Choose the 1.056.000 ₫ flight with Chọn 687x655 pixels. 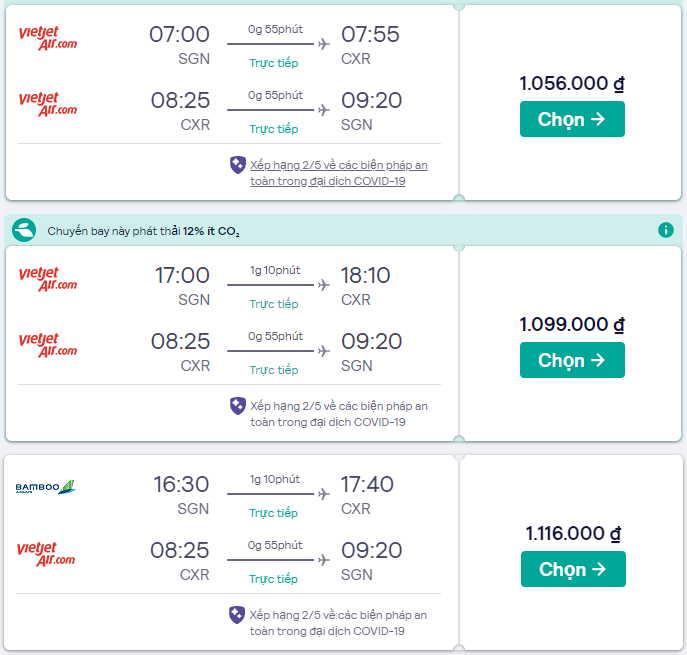[572, 119]
